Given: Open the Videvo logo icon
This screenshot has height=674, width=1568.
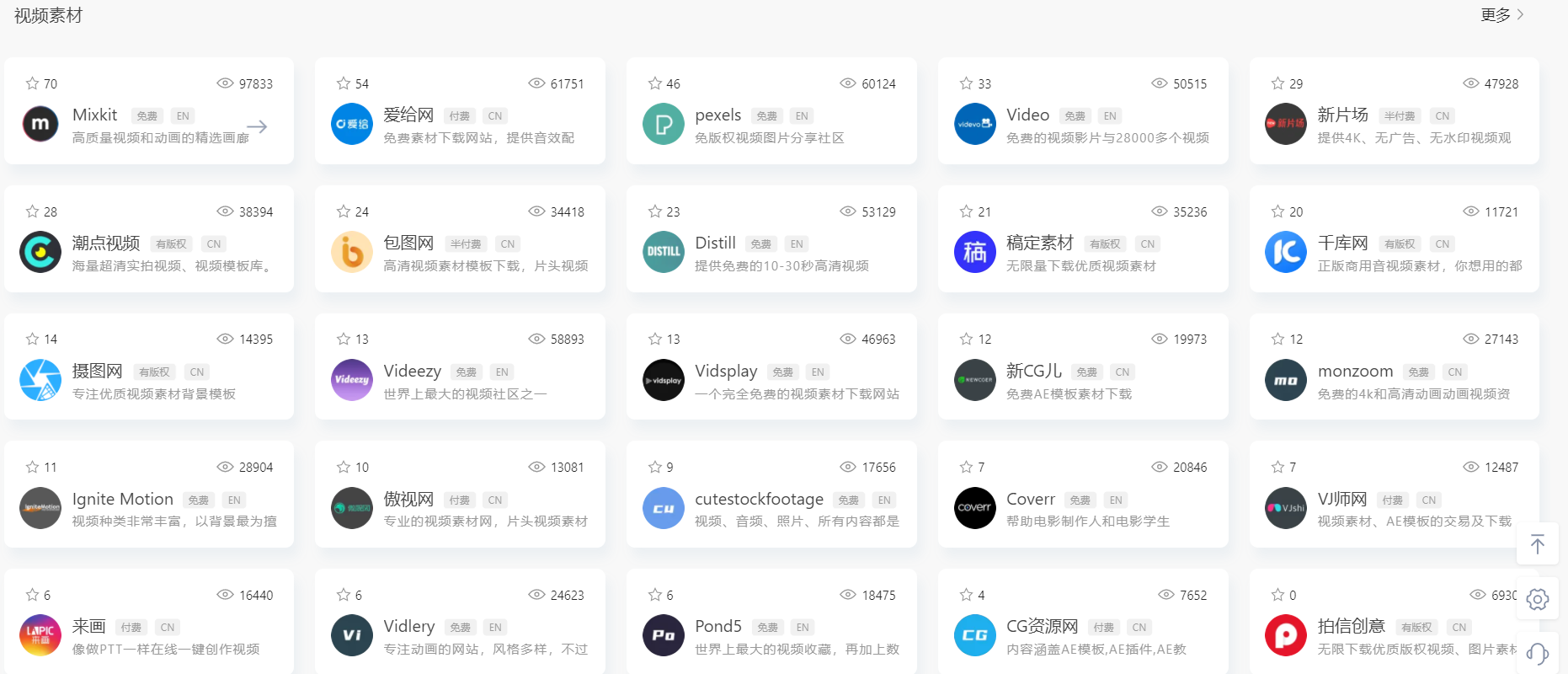Looking at the screenshot, I should tap(975, 124).
